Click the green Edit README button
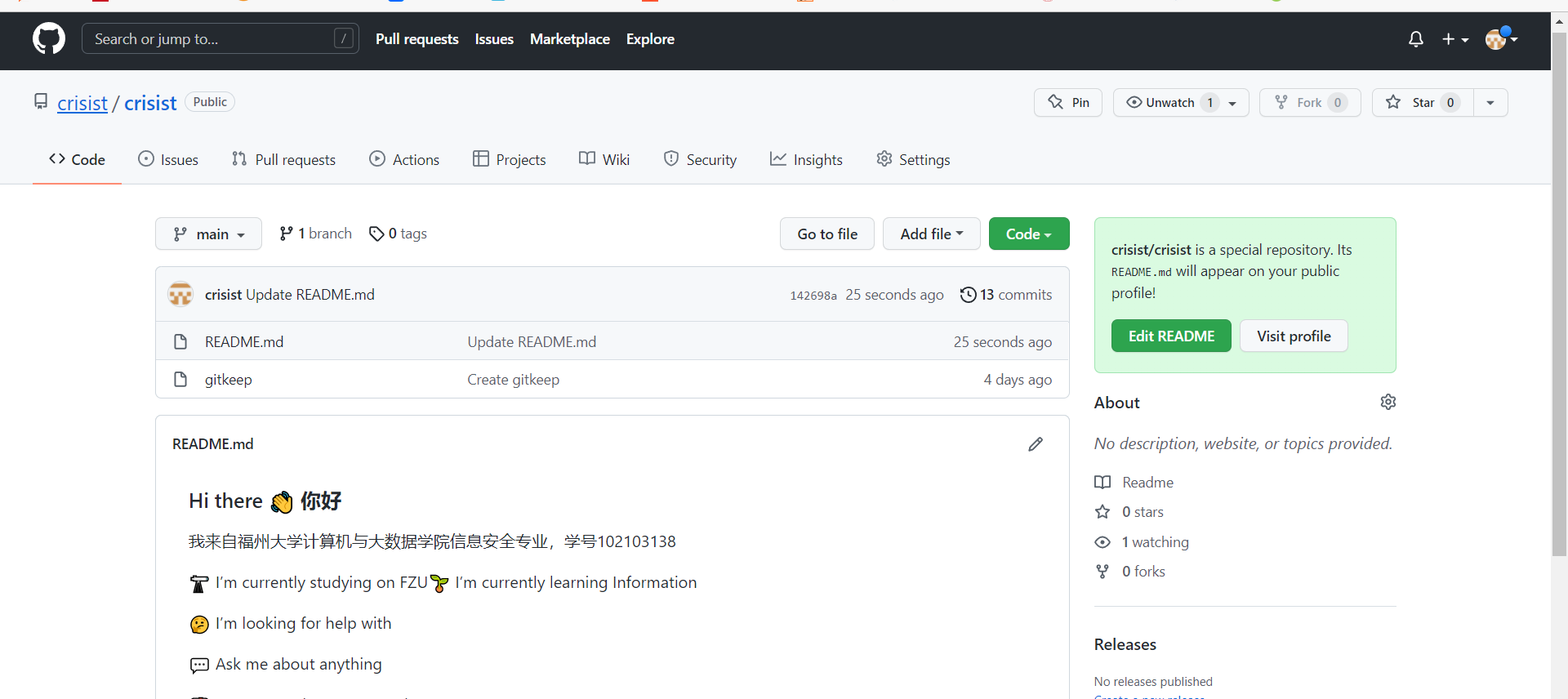The image size is (1568, 699). point(1171,336)
